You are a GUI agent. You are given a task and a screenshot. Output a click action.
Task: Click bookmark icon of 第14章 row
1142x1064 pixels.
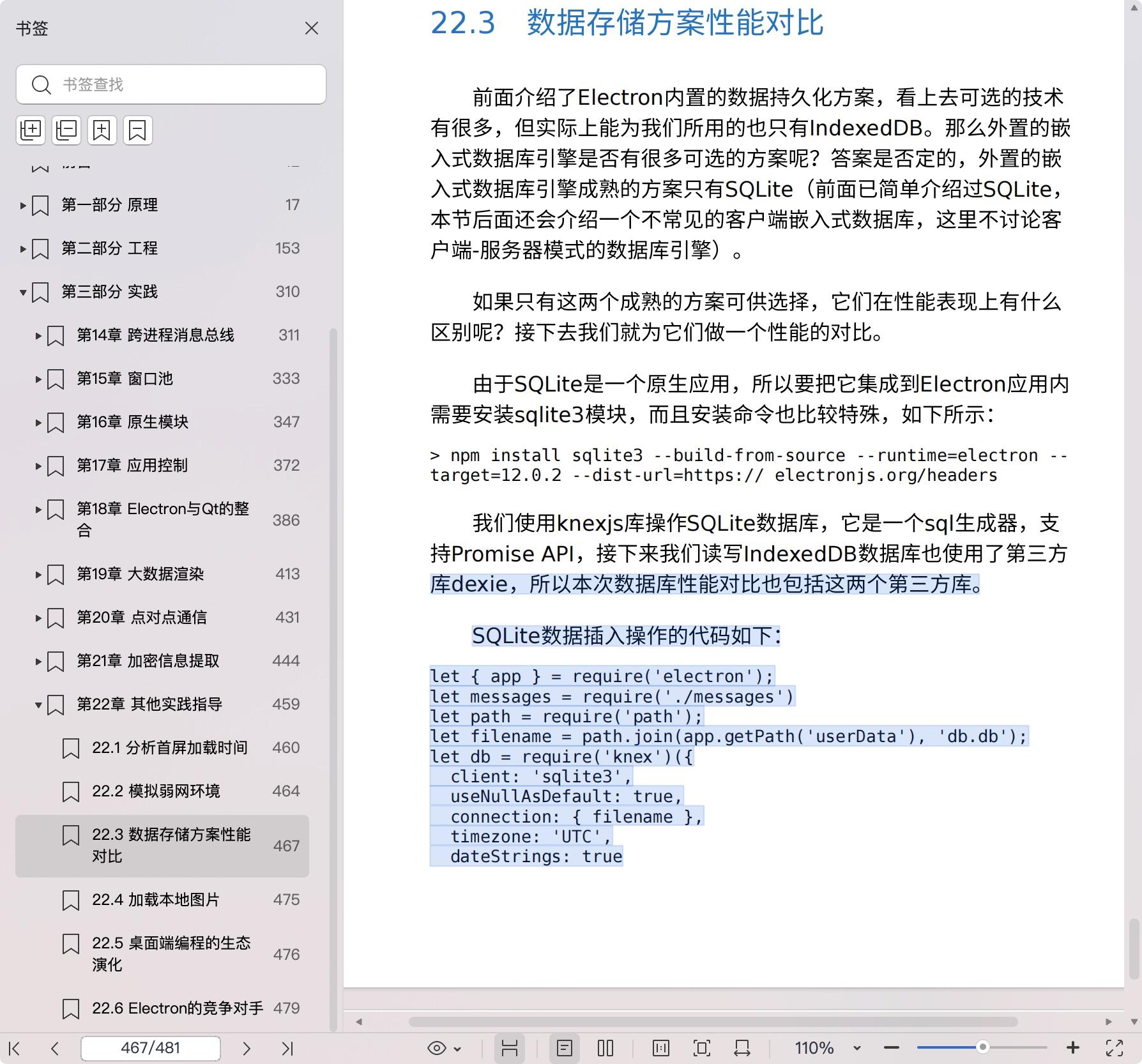tap(56, 336)
